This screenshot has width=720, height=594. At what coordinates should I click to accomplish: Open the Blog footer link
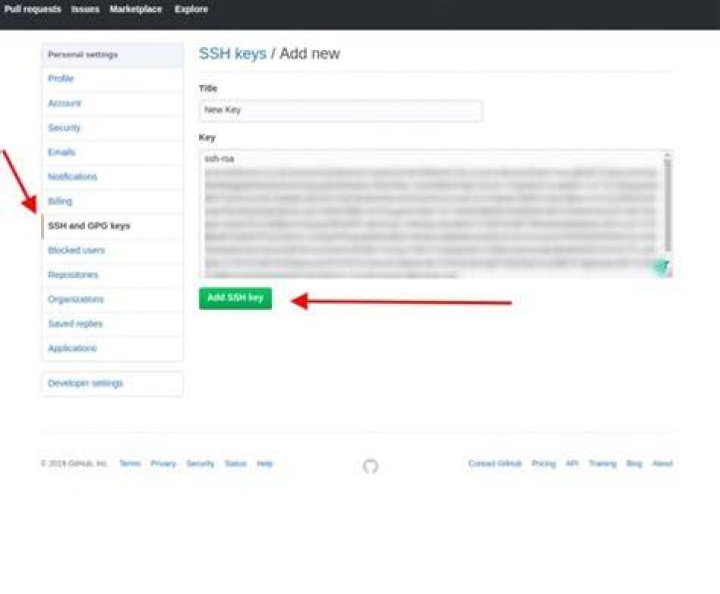[x=634, y=464]
